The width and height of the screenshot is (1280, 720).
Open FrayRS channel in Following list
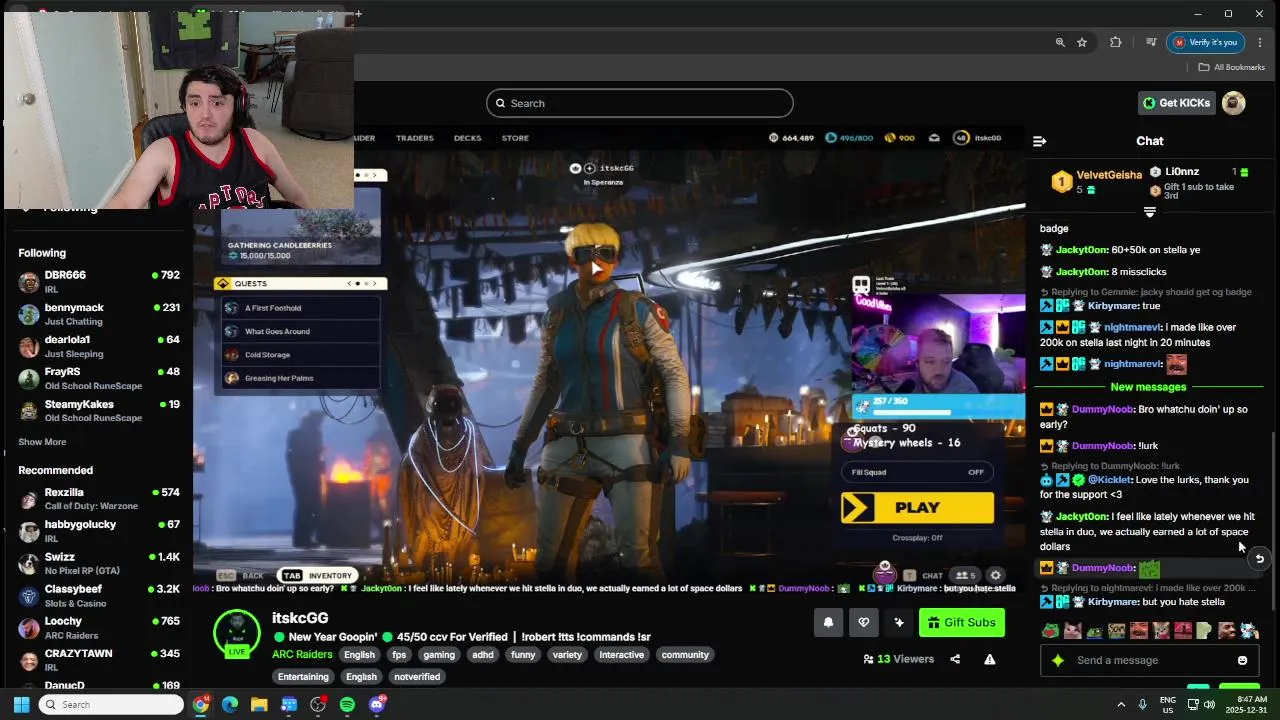point(98,378)
